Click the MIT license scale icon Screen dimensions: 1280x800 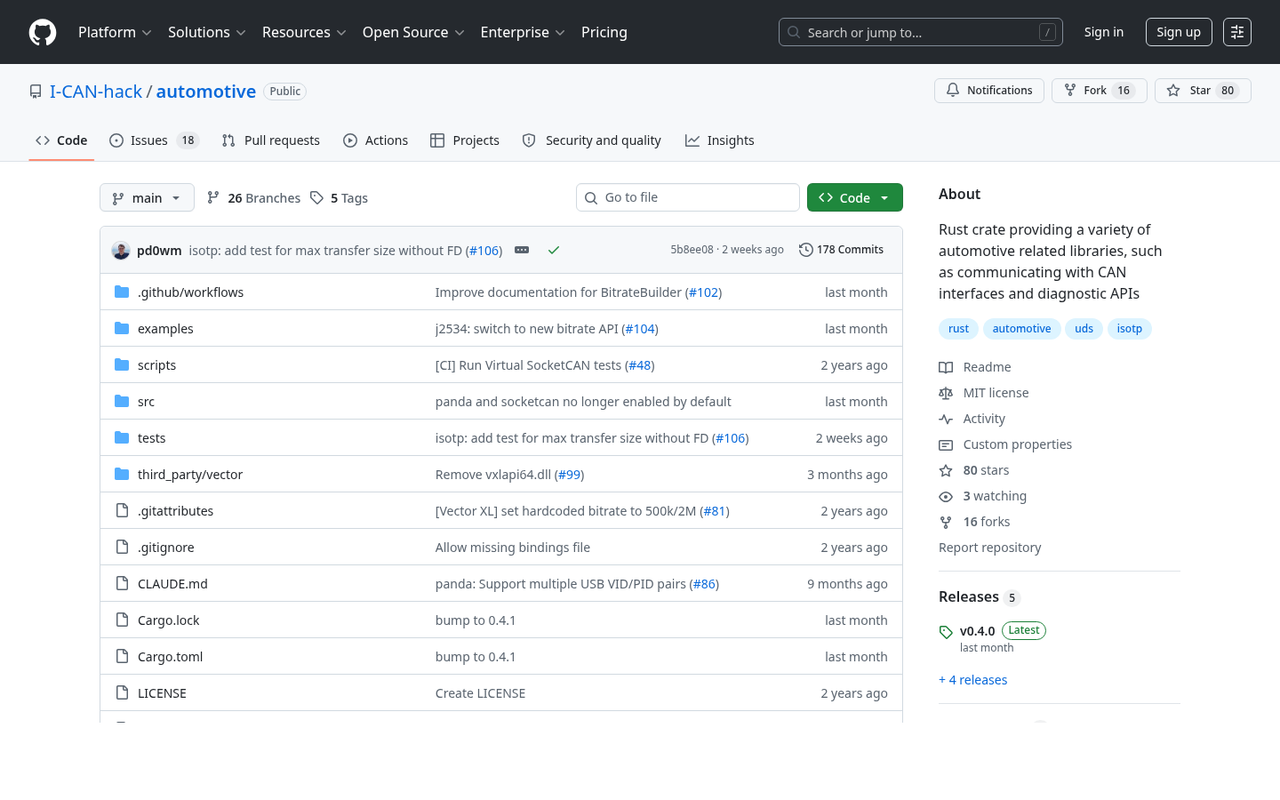(945, 392)
